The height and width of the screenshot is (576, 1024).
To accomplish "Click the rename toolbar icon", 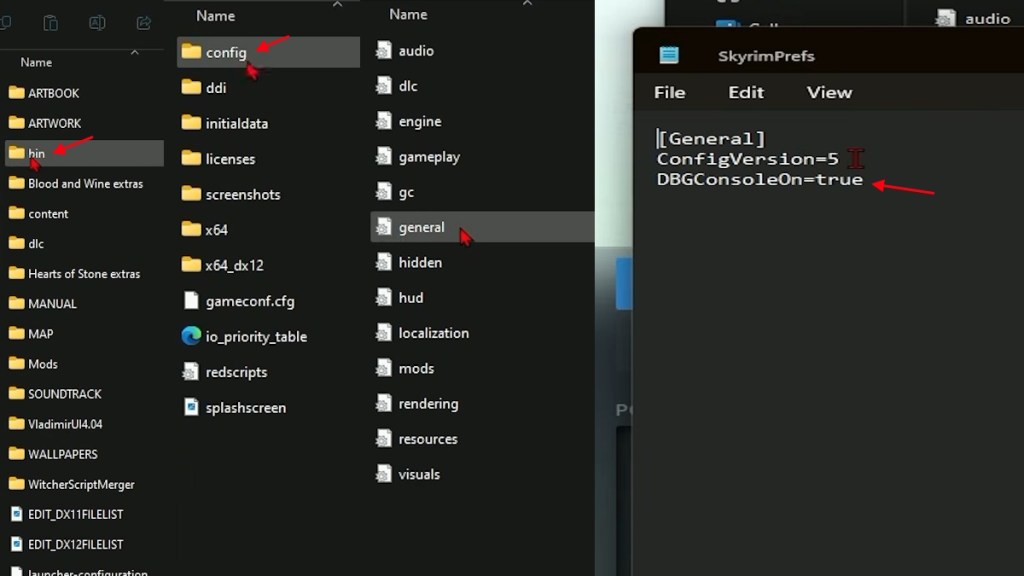I will click(97, 23).
